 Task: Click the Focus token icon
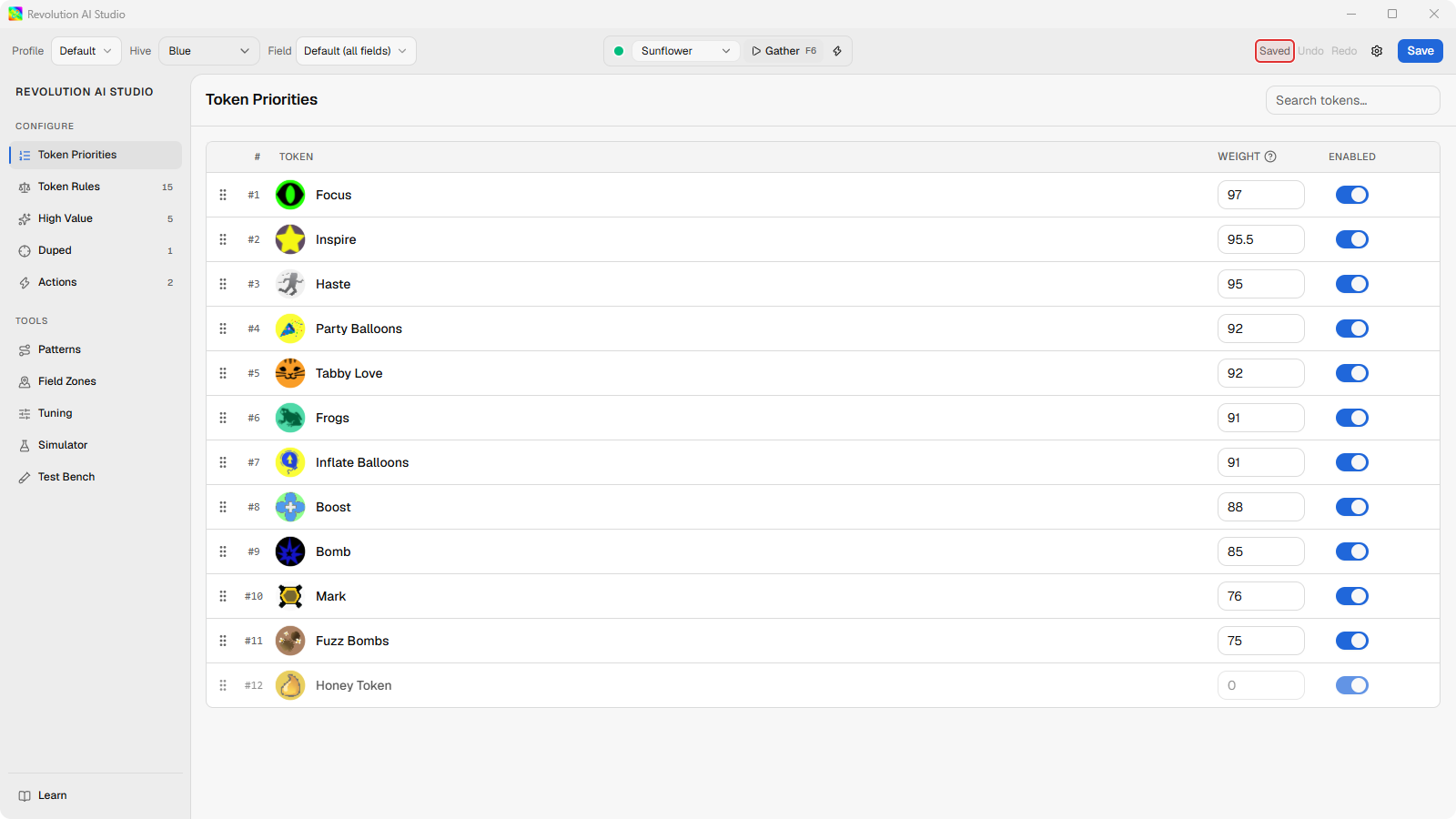[x=290, y=195]
